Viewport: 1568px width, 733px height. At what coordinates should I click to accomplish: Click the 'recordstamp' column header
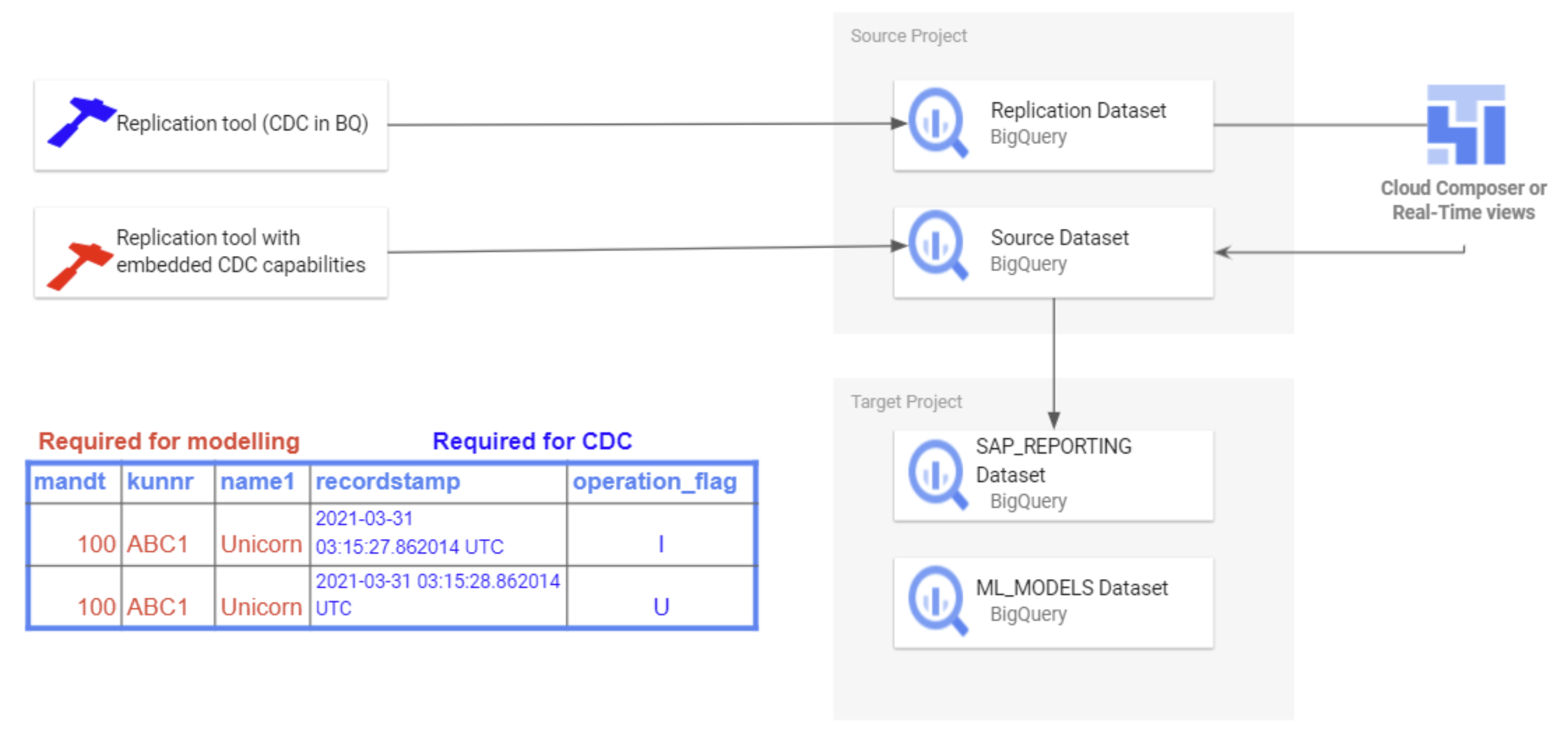click(388, 481)
